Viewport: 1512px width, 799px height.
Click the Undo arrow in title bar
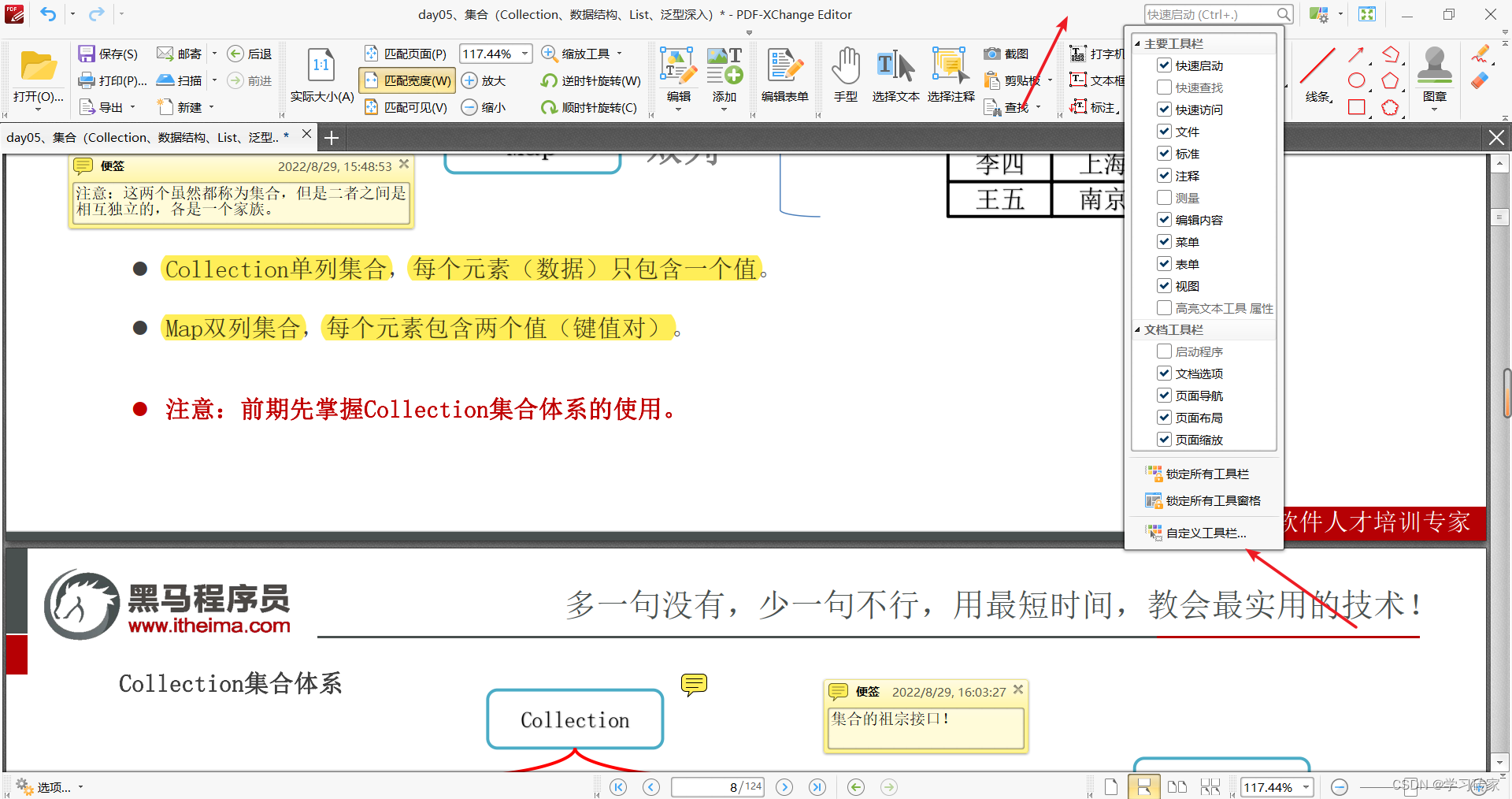(48, 14)
